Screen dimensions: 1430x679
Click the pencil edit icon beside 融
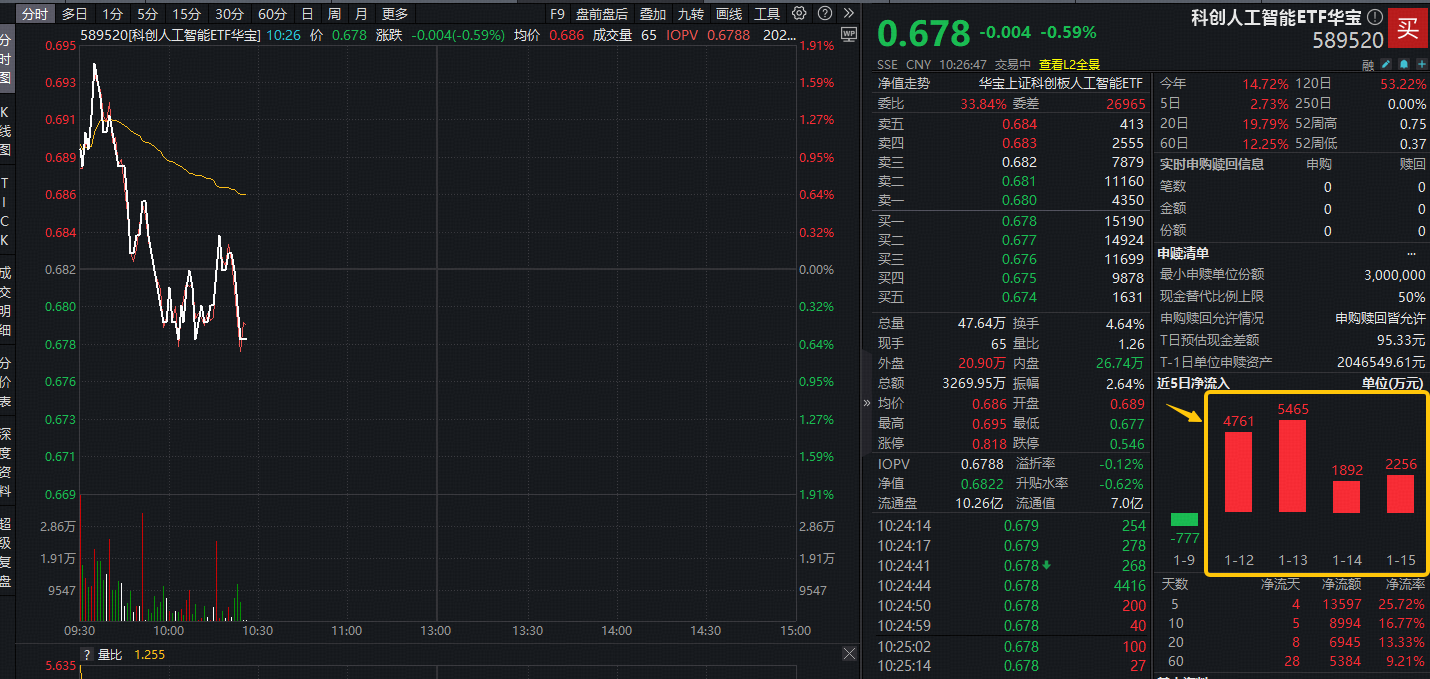coord(1387,63)
